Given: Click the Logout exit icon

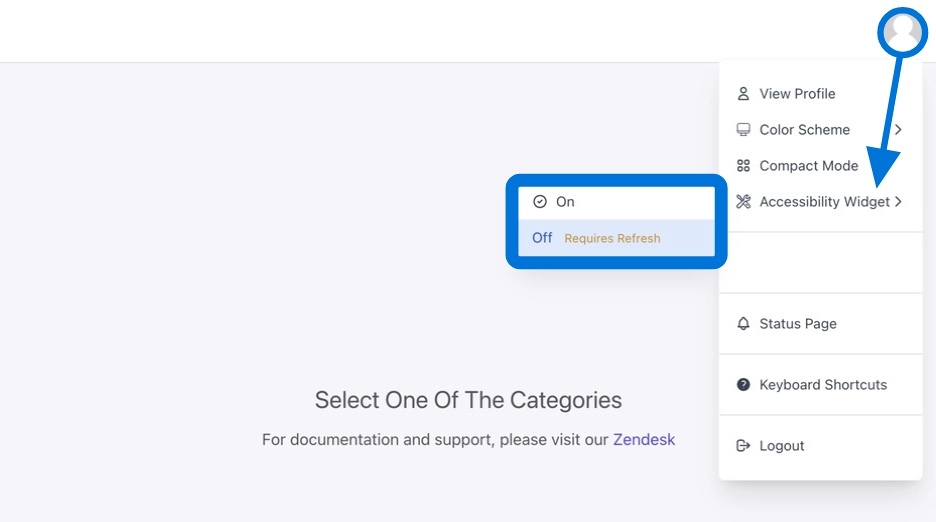Looking at the screenshot, I should click(x=743, y=446).
